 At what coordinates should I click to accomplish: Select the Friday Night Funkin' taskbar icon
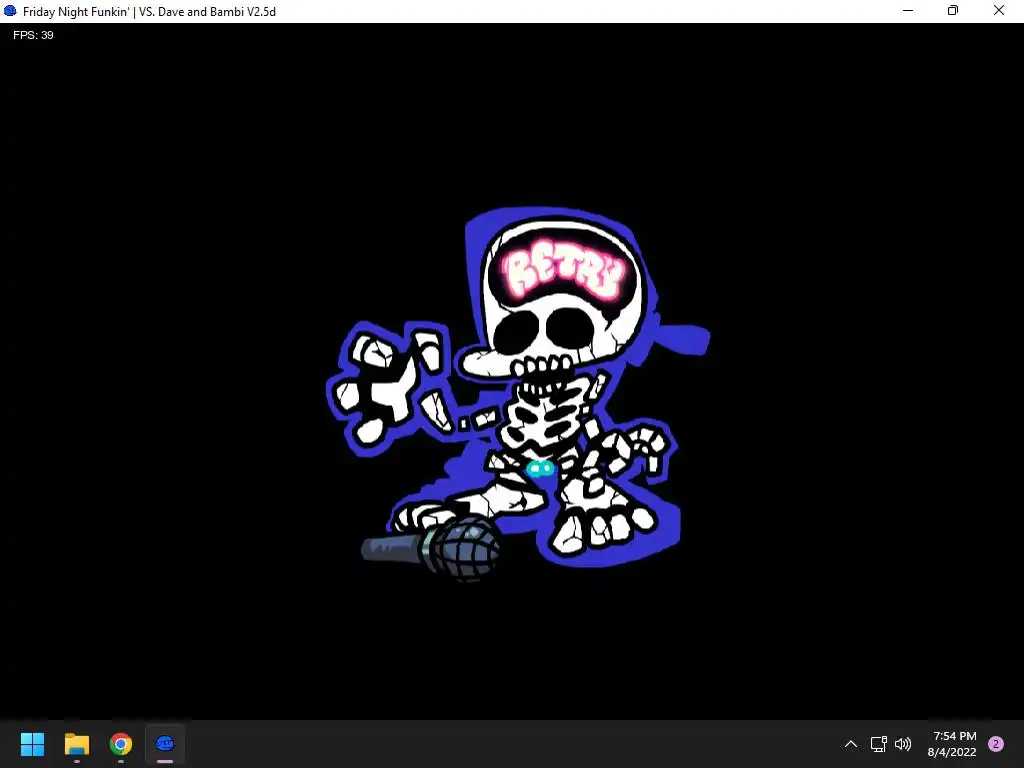[x=165, y=744]
